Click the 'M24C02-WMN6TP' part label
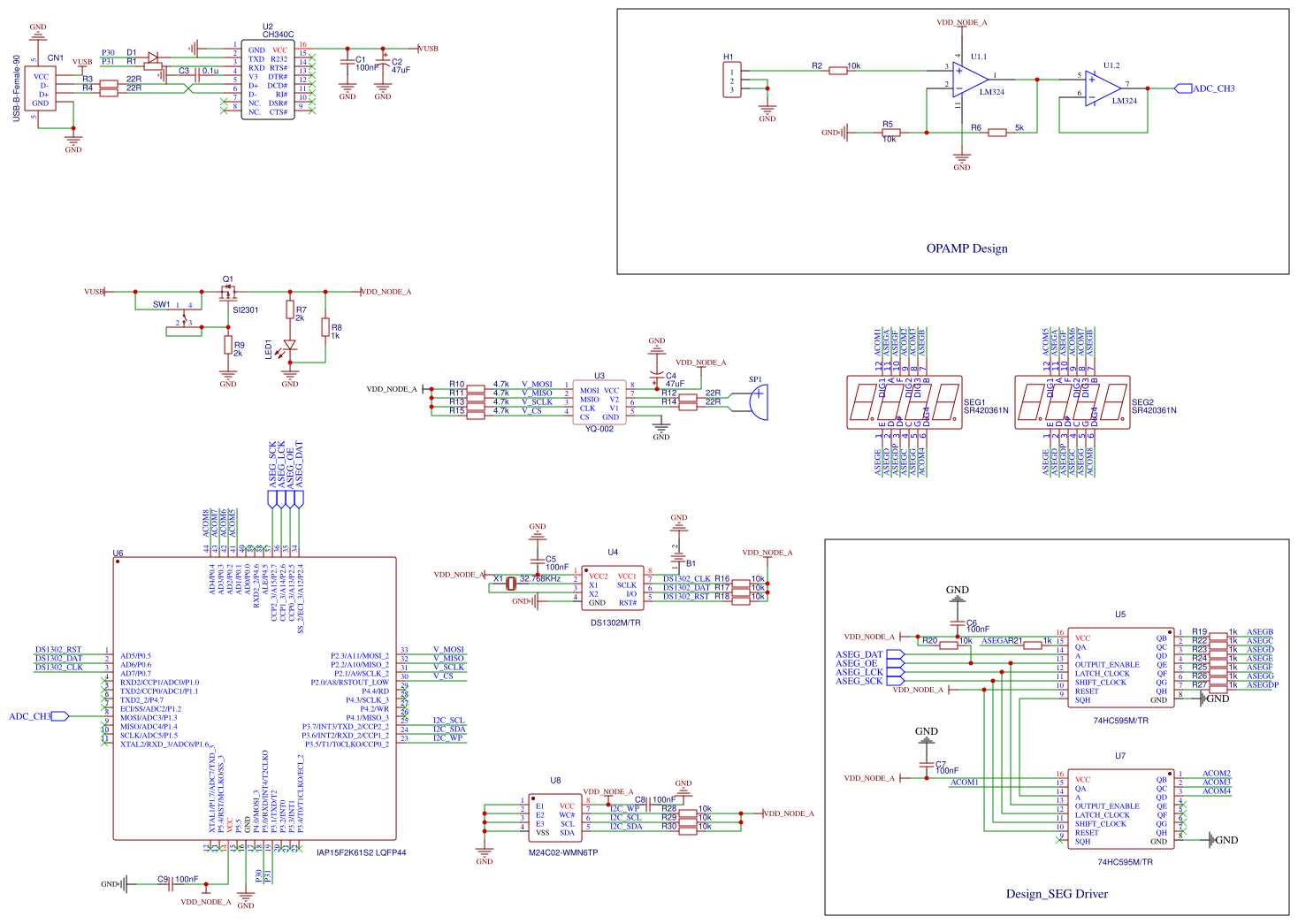 [563, 852]
